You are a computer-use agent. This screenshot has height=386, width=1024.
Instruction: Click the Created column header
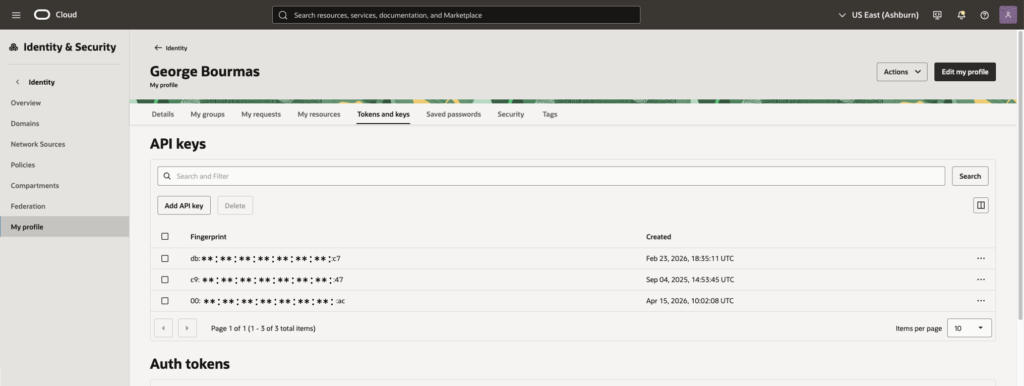click(658, 236)
